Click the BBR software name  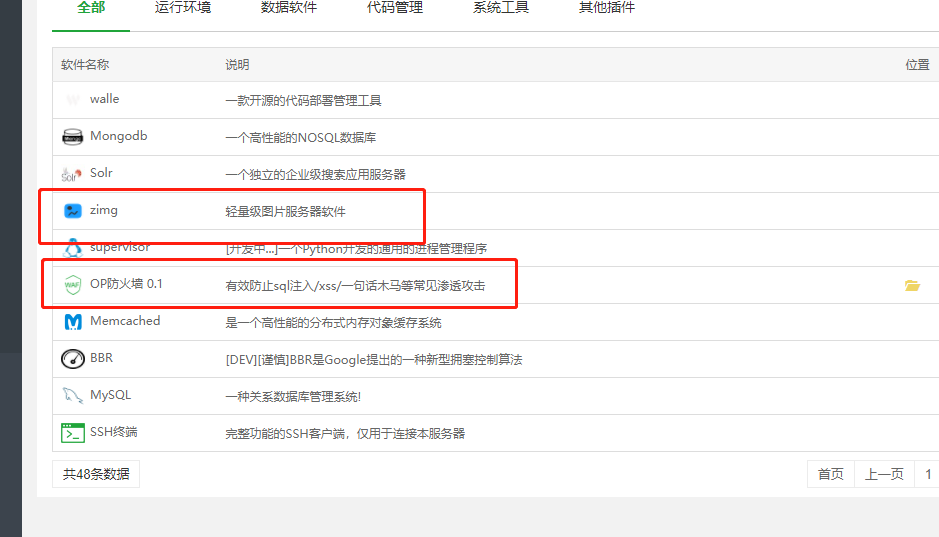coord(101,358)
